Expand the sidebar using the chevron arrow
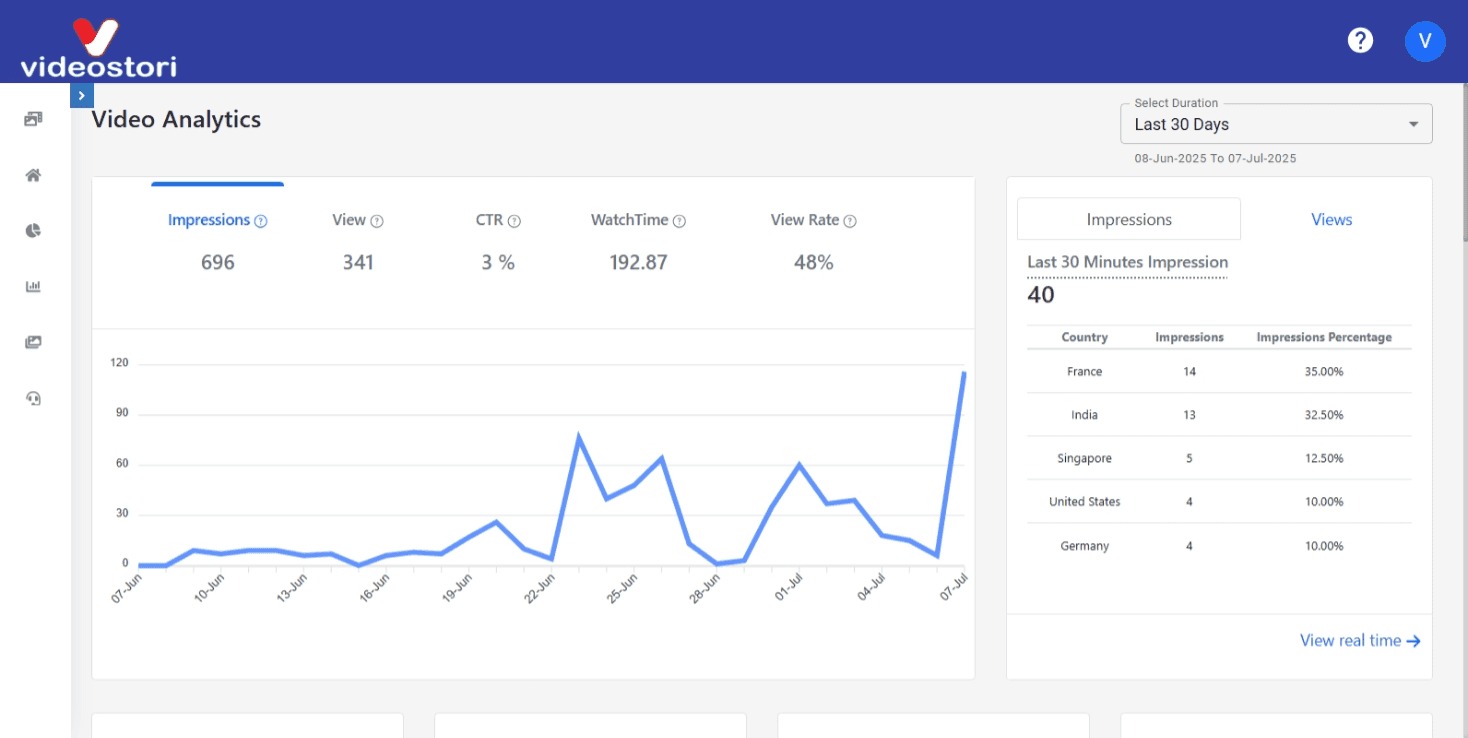 [x=81, y=94]
